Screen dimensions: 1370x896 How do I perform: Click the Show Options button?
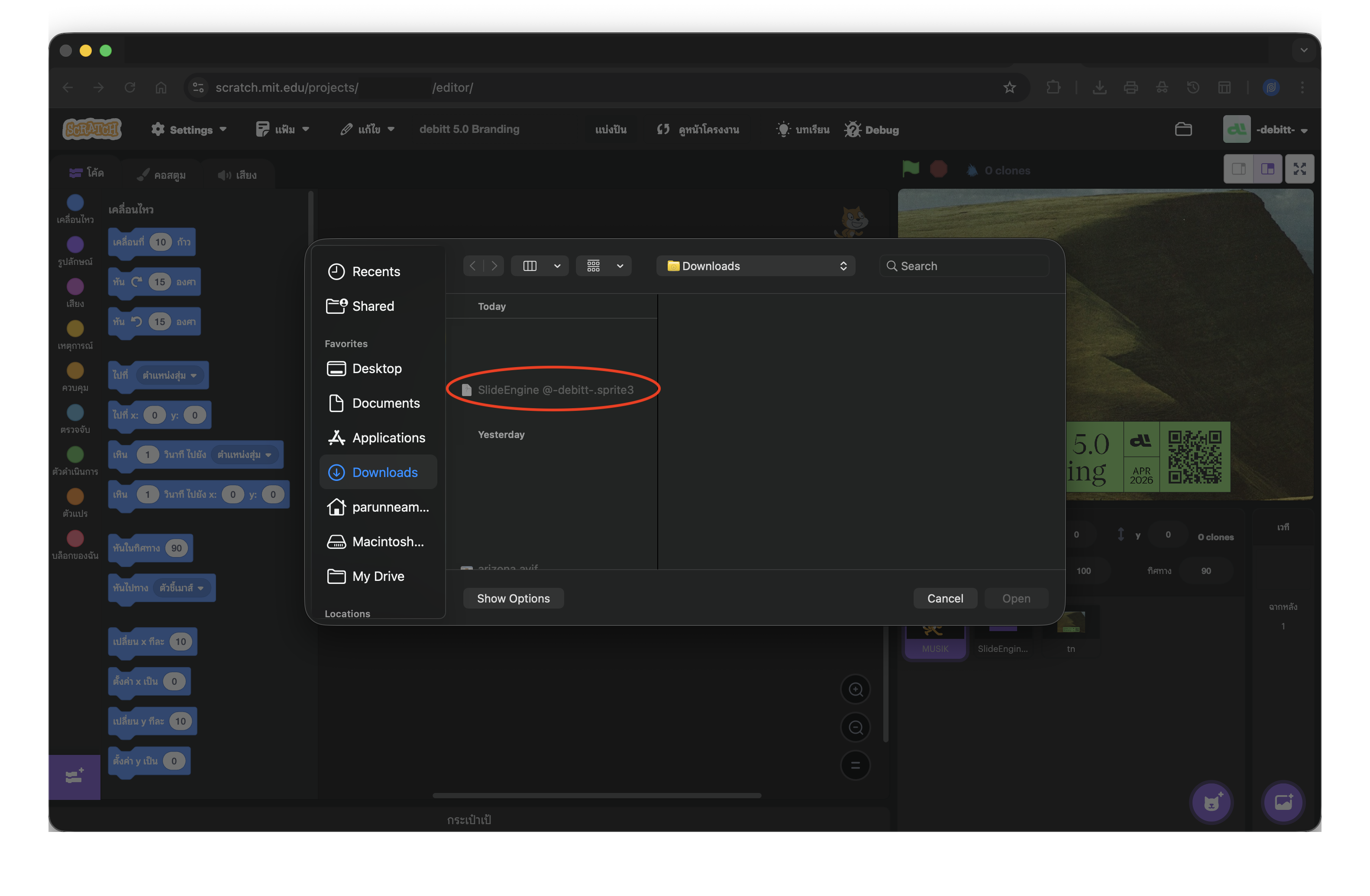[513, 599]
